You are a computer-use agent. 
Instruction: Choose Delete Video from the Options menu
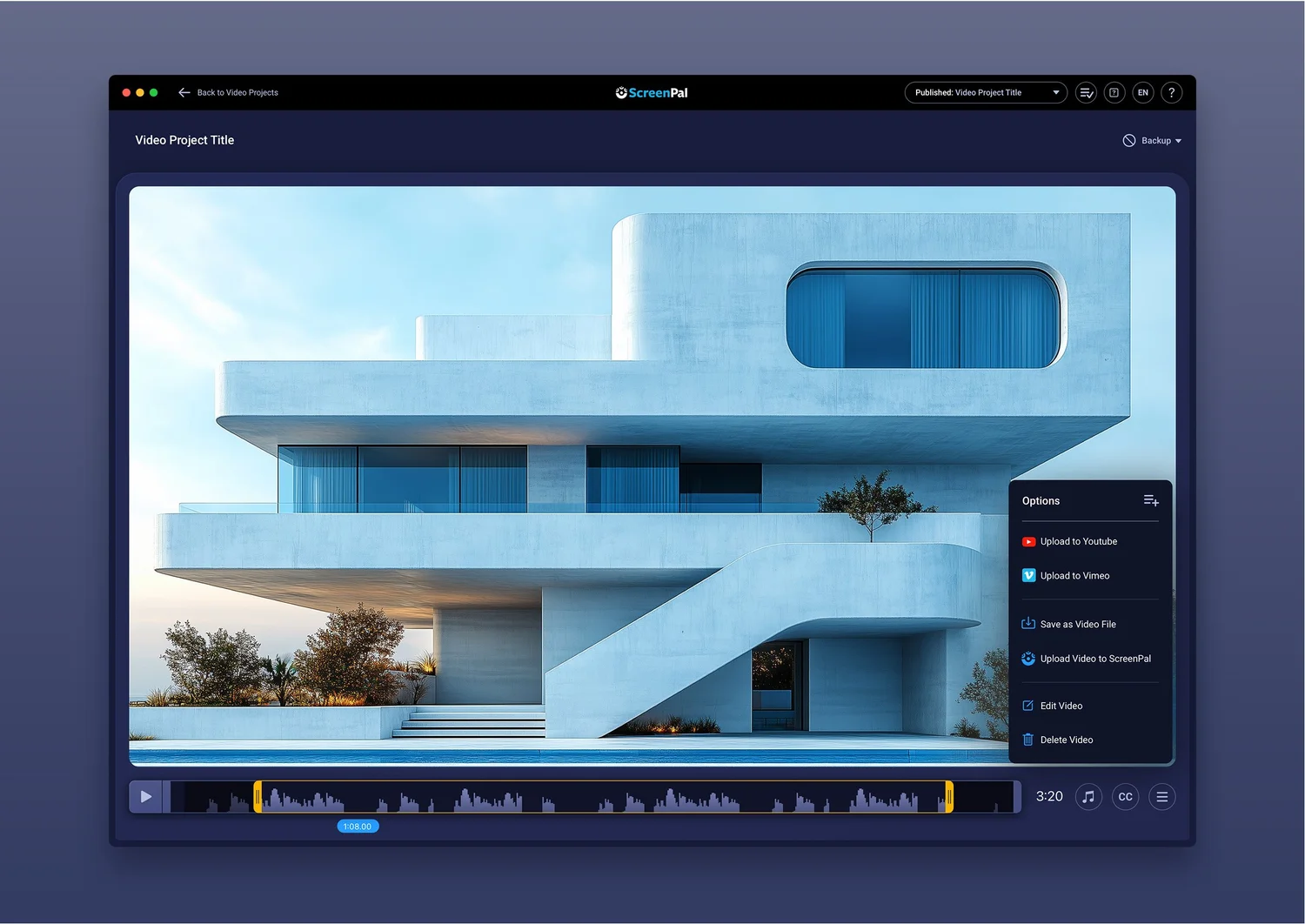1067,740
